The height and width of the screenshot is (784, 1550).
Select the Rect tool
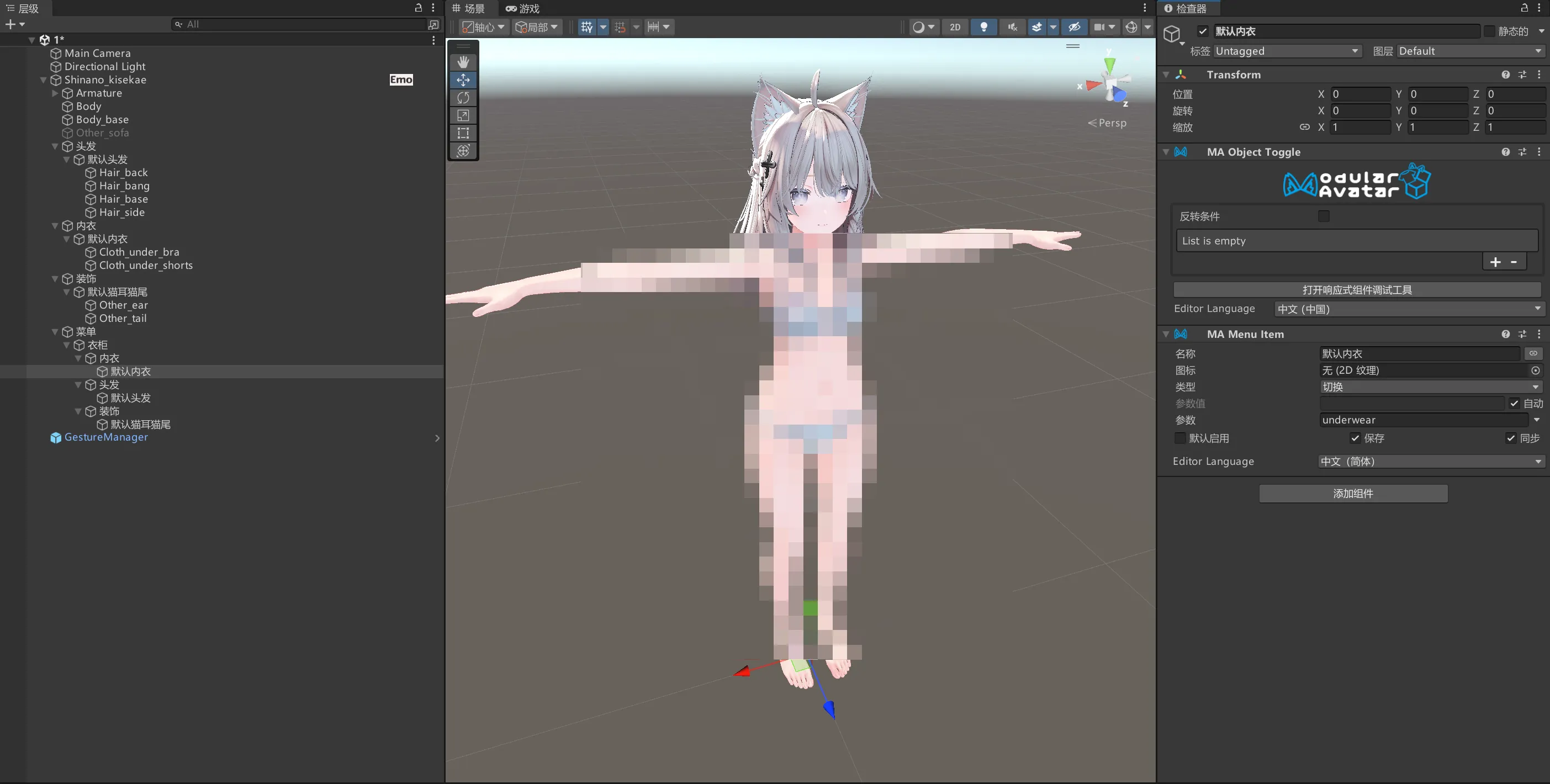pyautogui.click(x=463, y=133)
